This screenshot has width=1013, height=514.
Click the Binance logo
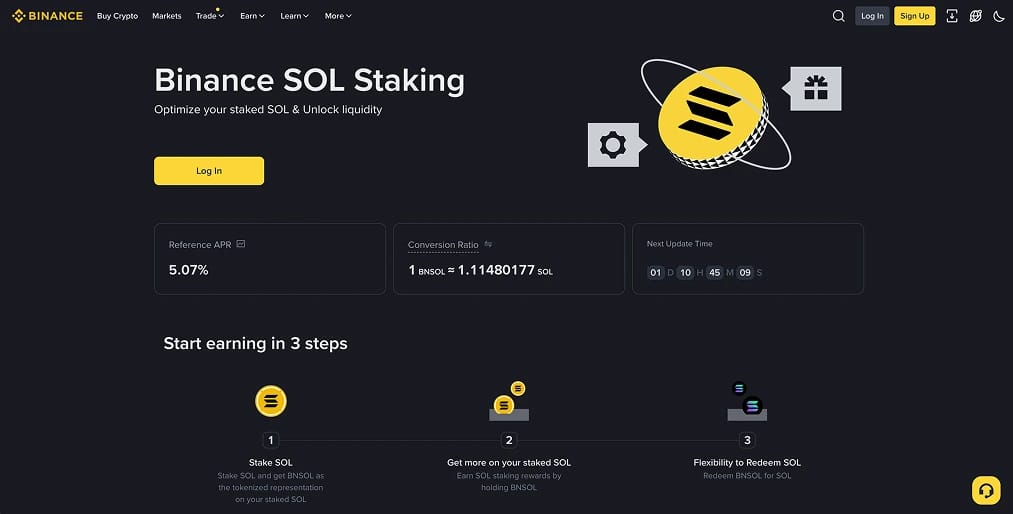pos(47,15)
